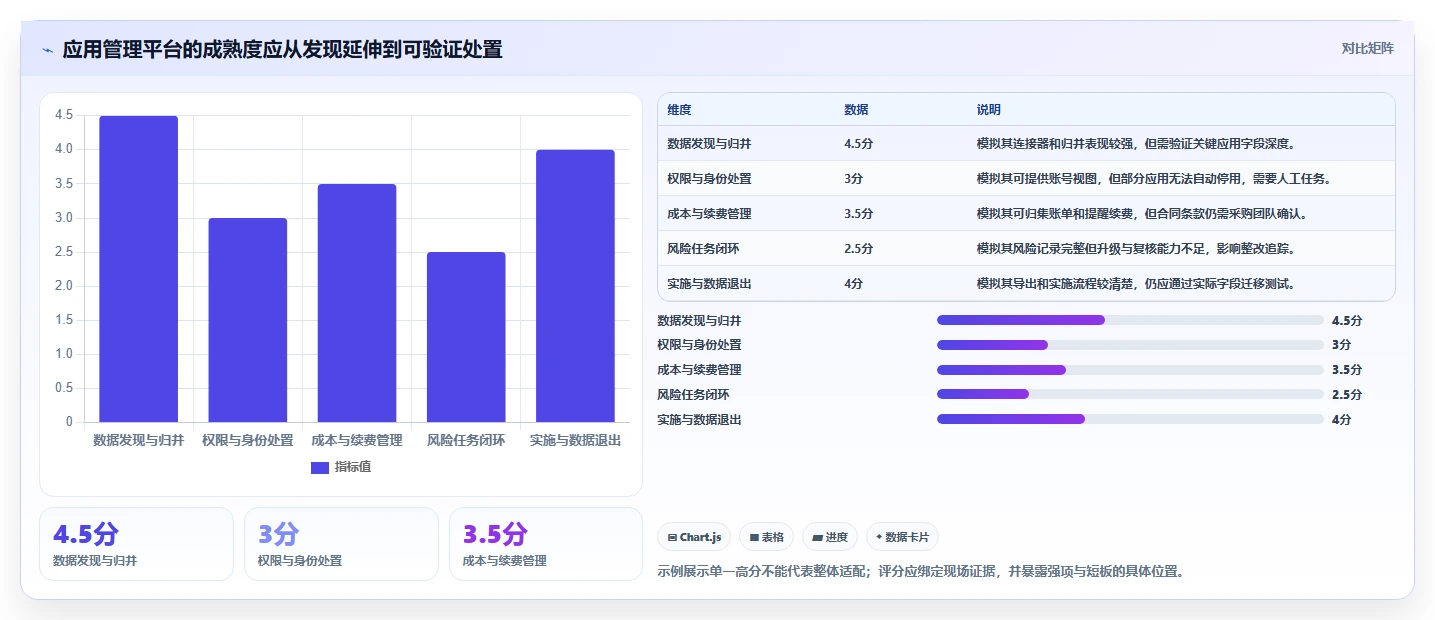This screenshot has width=1435, height=620.
Task: Open the 3分 权限与身份处置 data card
Action: [341, 544]
